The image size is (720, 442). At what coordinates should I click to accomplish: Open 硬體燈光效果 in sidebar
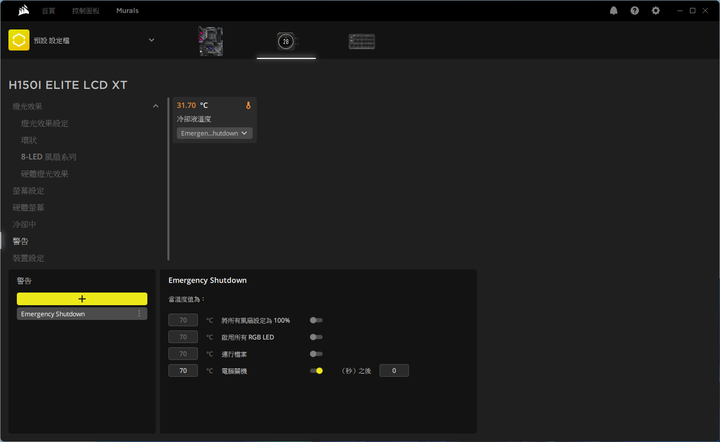pyautogui.click(x=45, y=174)
